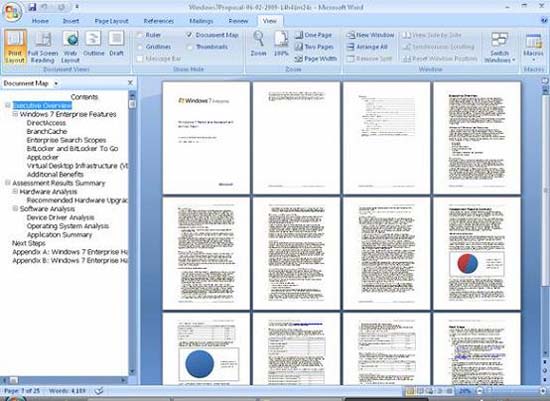
Task: Switch to the References tab
Action: point(159,21)
